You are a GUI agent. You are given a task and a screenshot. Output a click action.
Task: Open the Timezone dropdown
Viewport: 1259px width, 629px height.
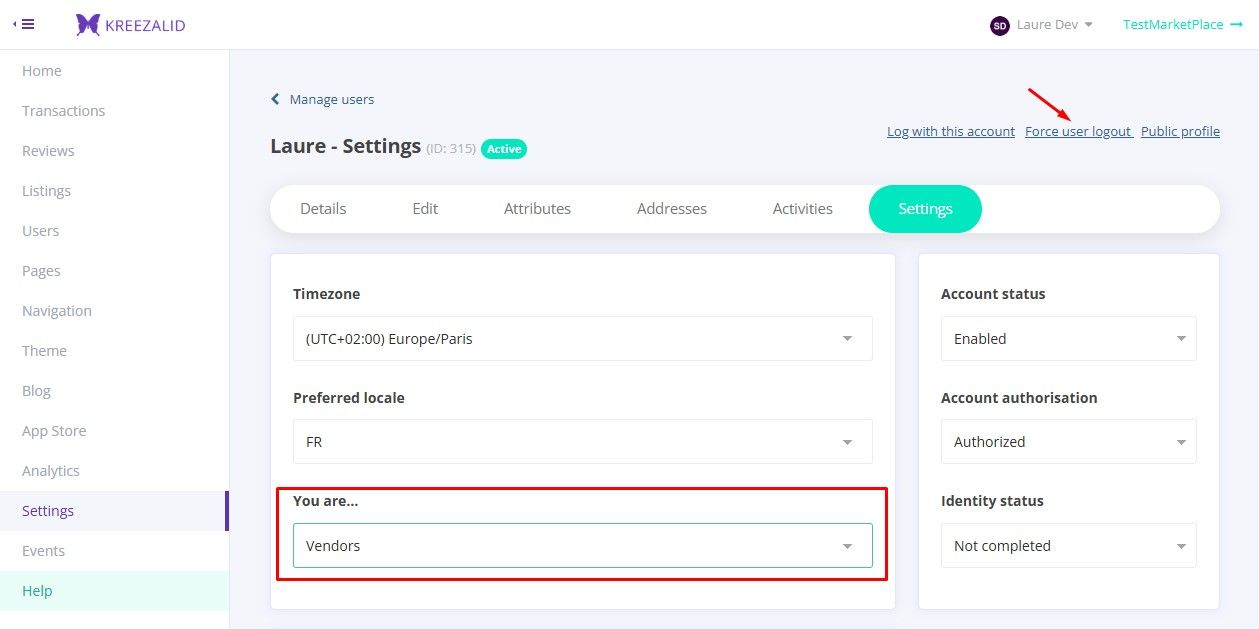[583, 339]
